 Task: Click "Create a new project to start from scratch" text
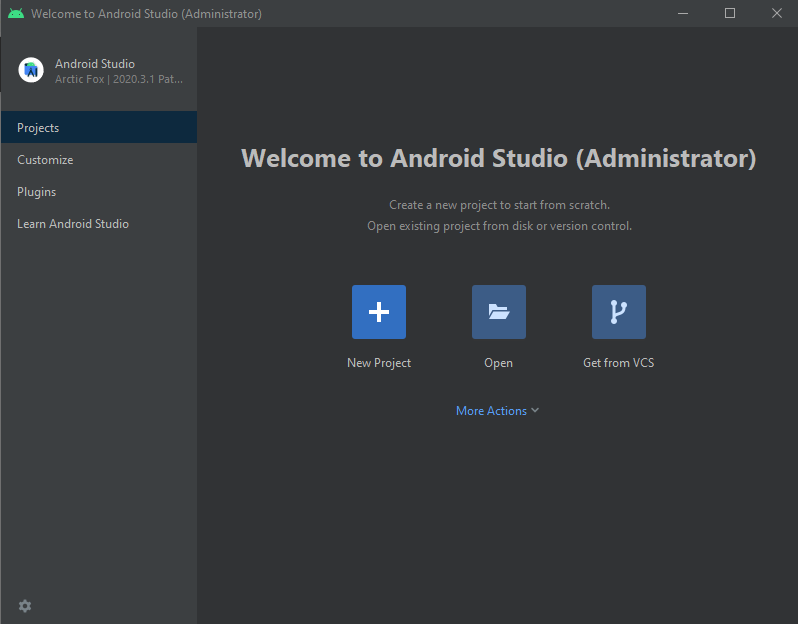click(x=499, y=205)
